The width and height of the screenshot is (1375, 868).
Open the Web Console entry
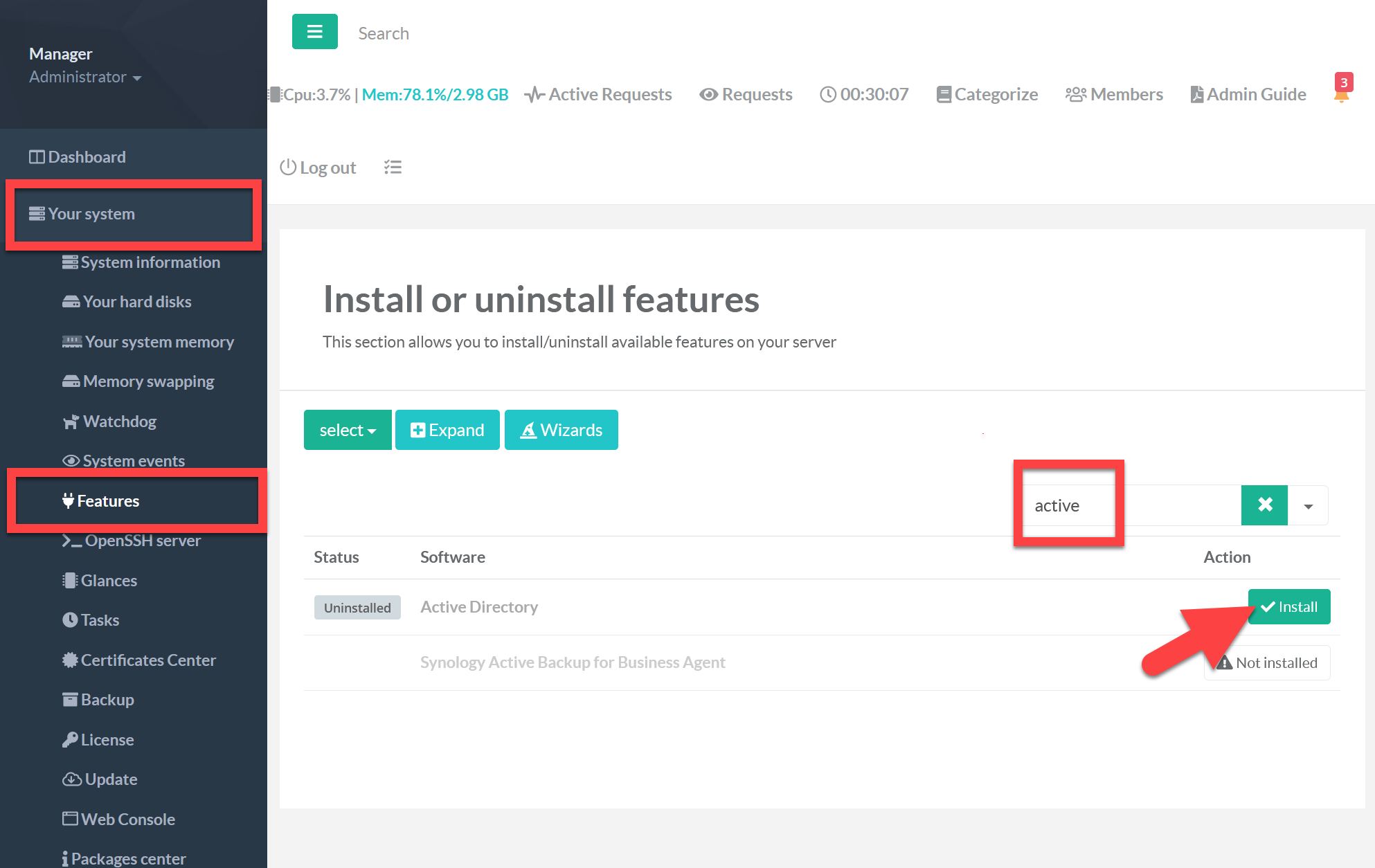click(x=127, y=820)
